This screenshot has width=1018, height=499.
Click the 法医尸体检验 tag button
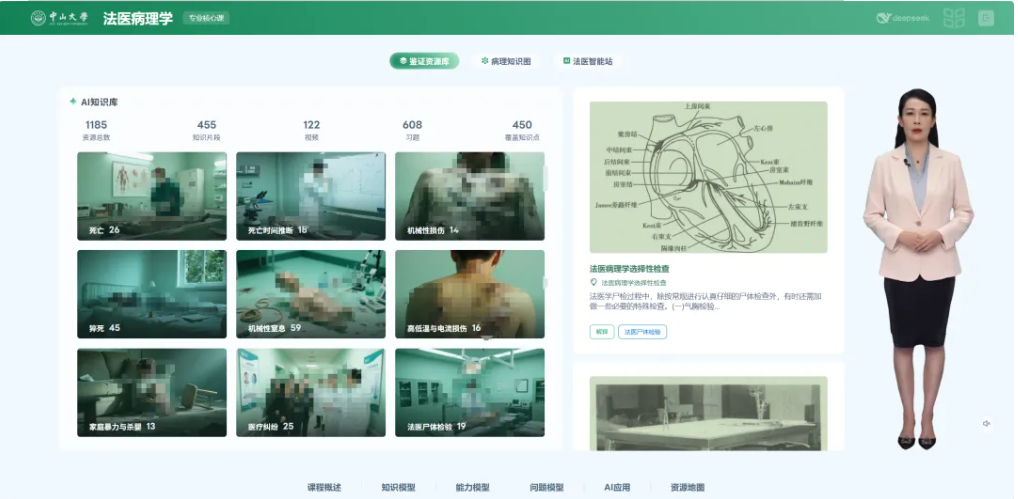point(643,332)
